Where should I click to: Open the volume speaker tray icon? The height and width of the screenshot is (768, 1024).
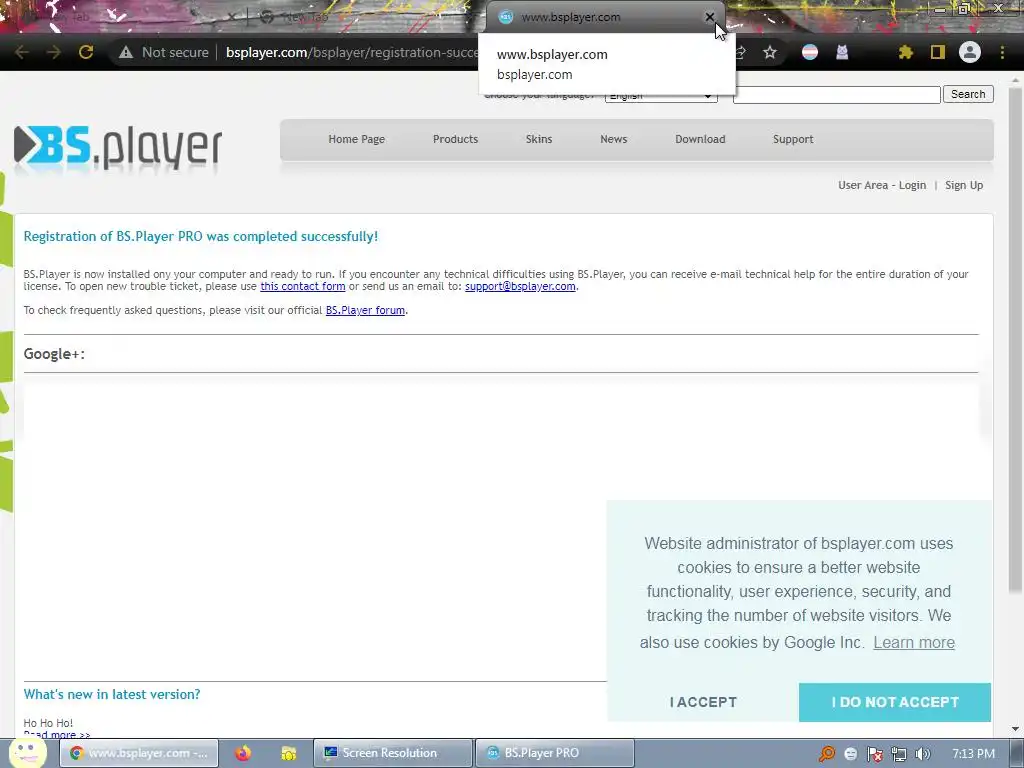pyautogui.click(x=923, y=754)
